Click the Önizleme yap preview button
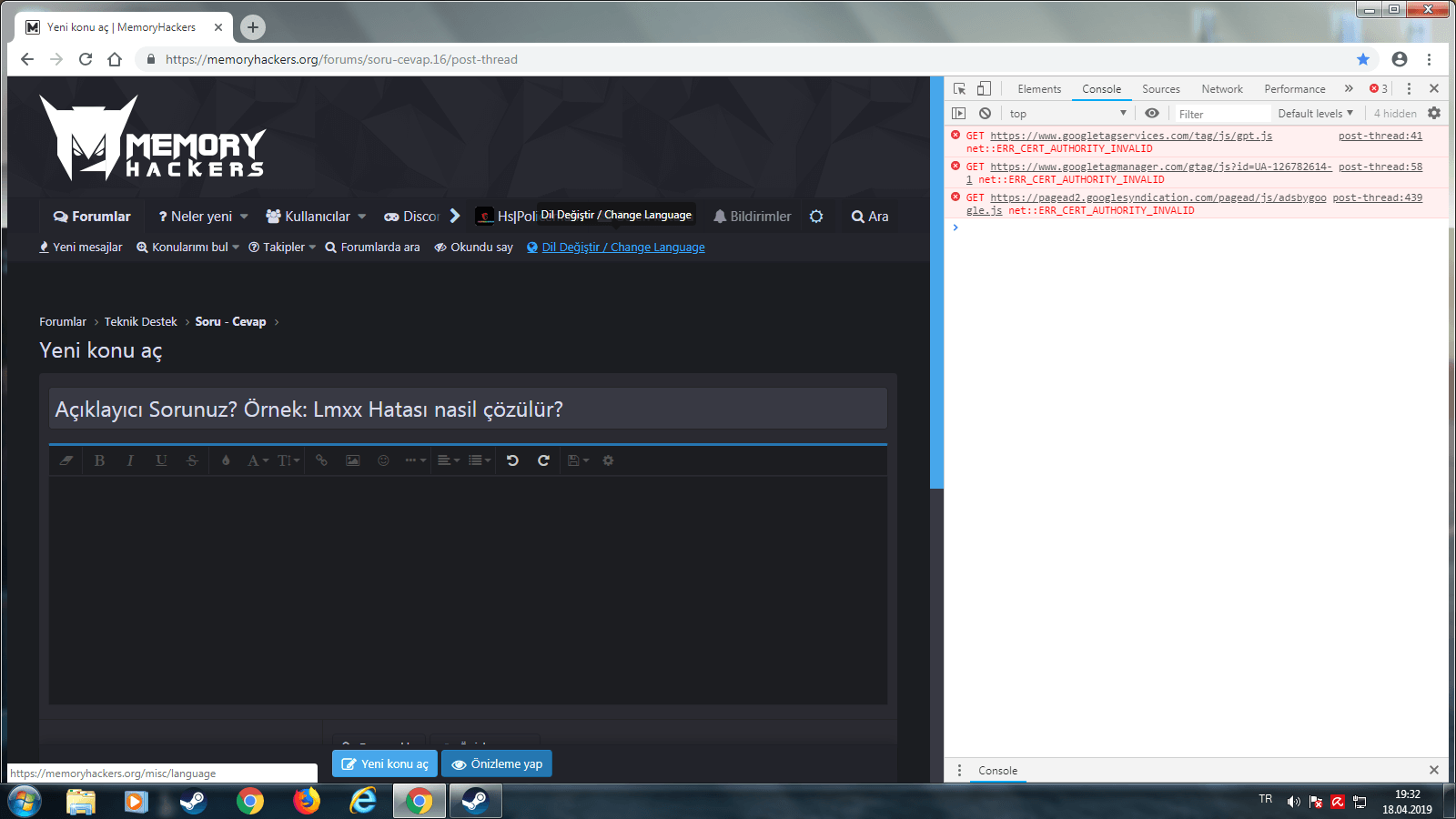The height and width of the screenshot is (819, 1456). 497,764
